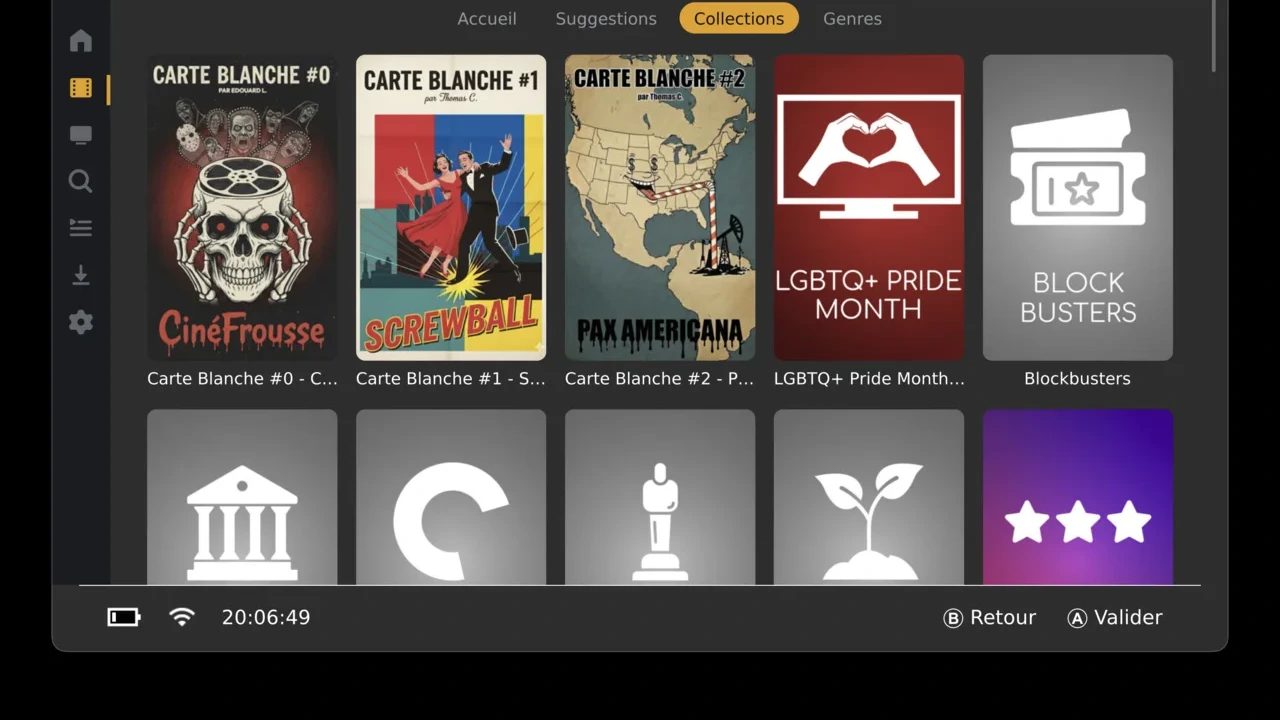Screen dimensions: 1280x720
Task: Open the Oscar statuette collection card
Action: point(660,497)
